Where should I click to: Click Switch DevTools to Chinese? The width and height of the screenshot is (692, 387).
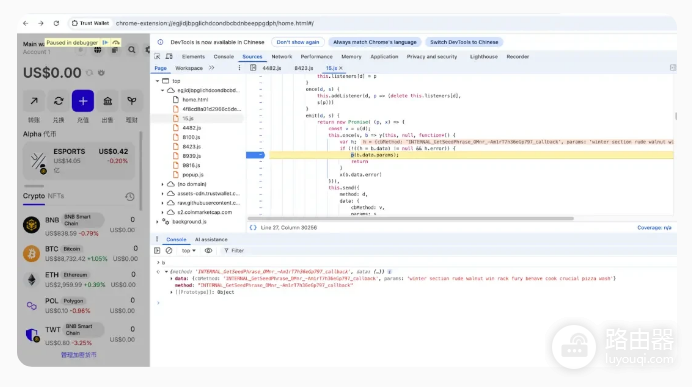(x=464, y=42)
